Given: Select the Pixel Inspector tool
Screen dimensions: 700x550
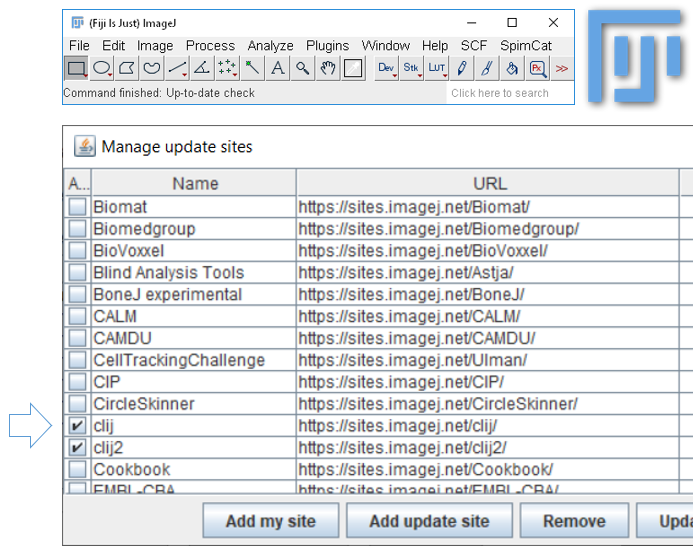Looking at the screenshot, I should [537, 68].
